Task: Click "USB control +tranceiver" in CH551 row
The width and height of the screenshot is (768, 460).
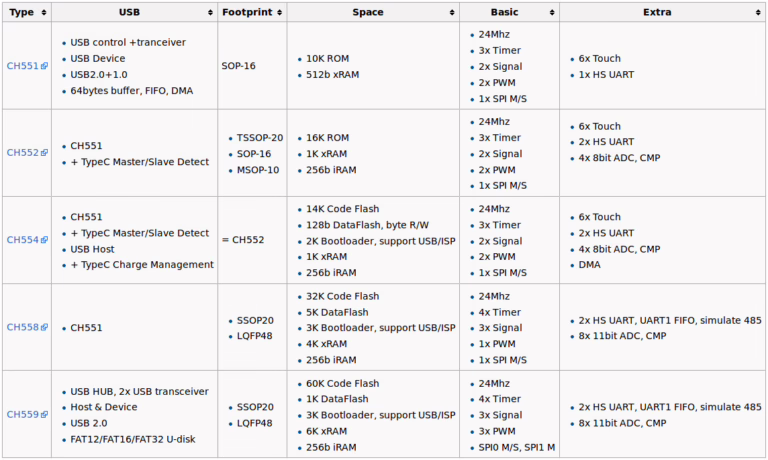Action: point(128,43)
